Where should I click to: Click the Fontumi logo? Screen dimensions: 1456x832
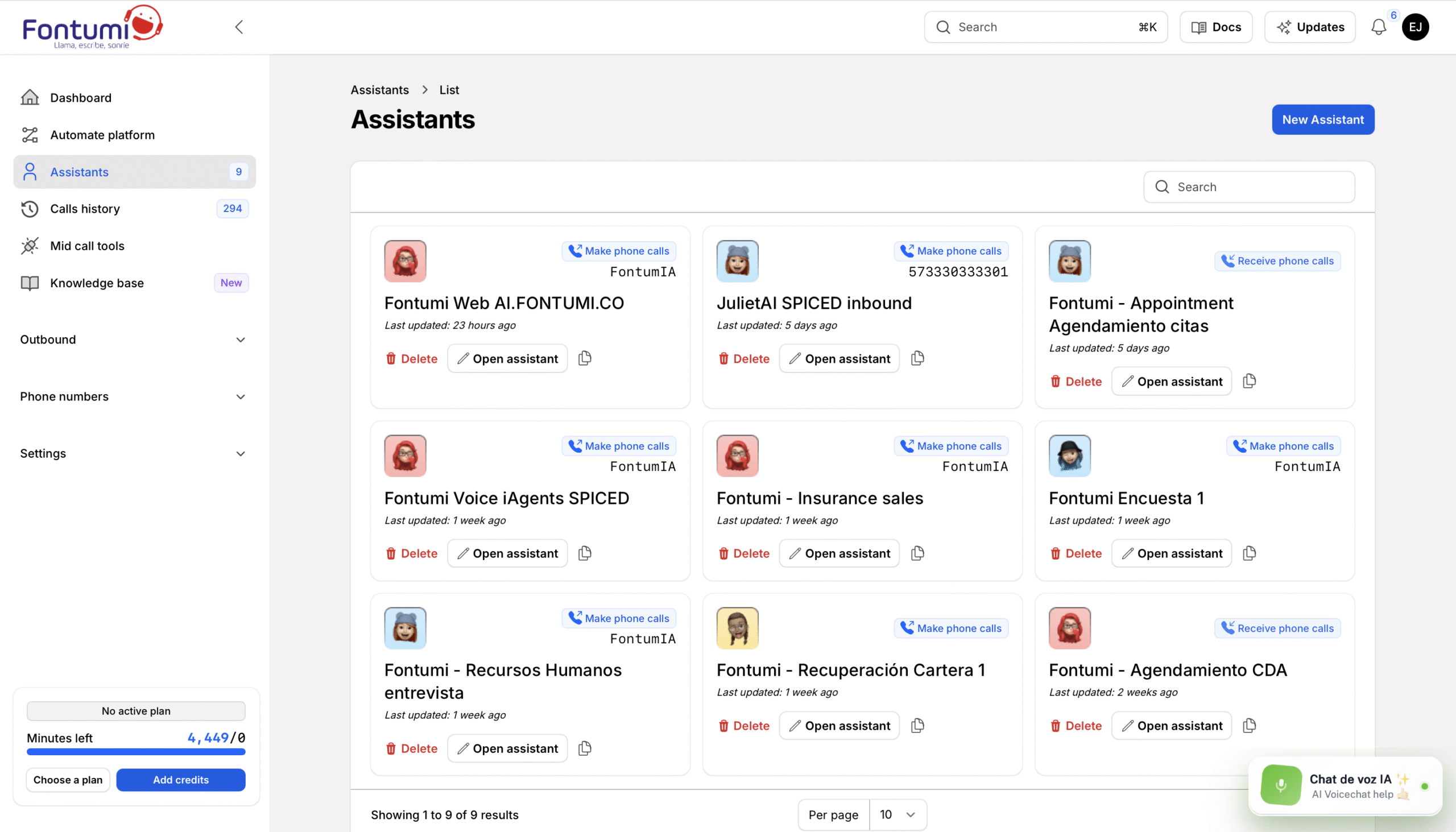(92, 27)
